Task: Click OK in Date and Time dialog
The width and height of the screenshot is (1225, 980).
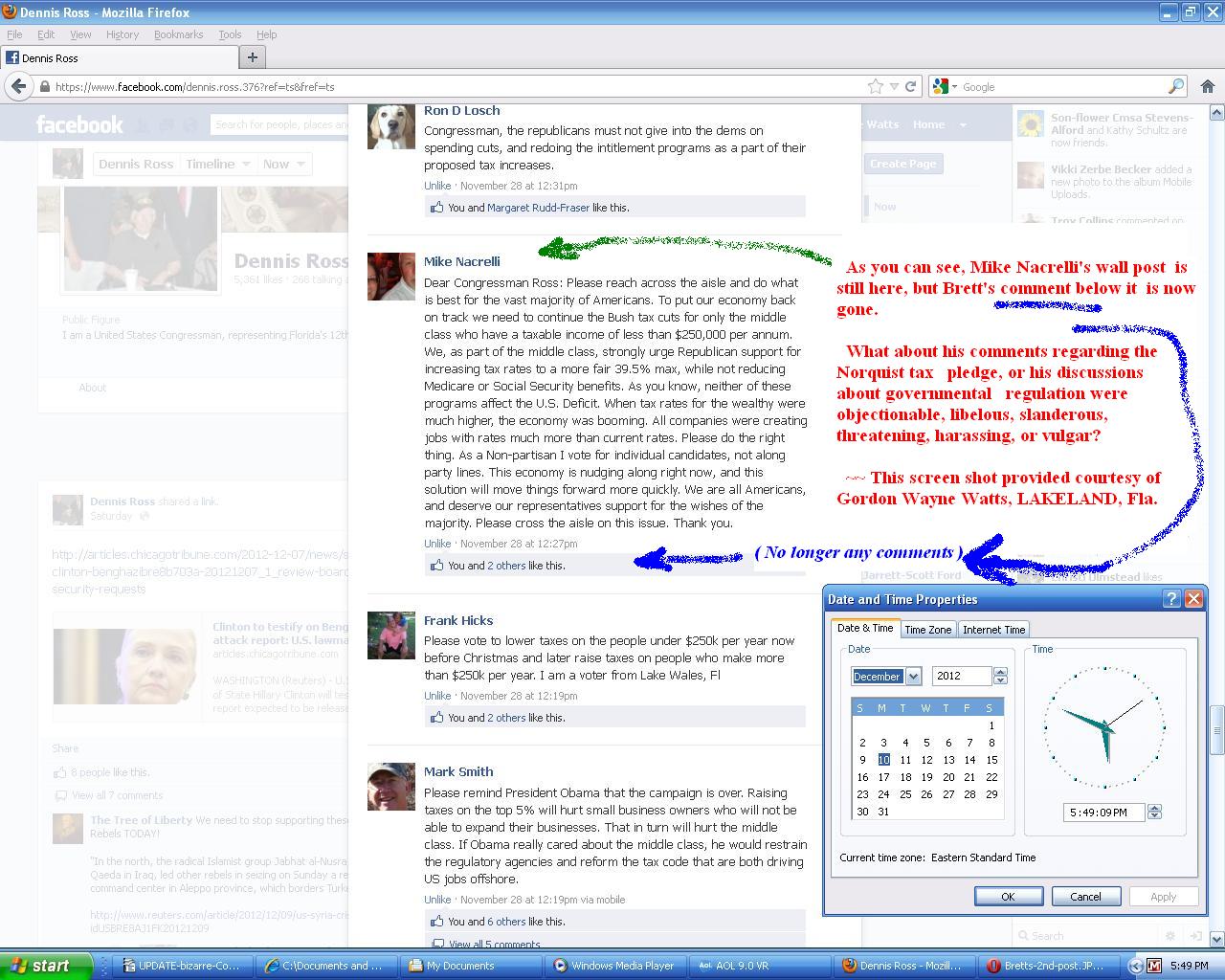Action: [x=1008, y=897]
